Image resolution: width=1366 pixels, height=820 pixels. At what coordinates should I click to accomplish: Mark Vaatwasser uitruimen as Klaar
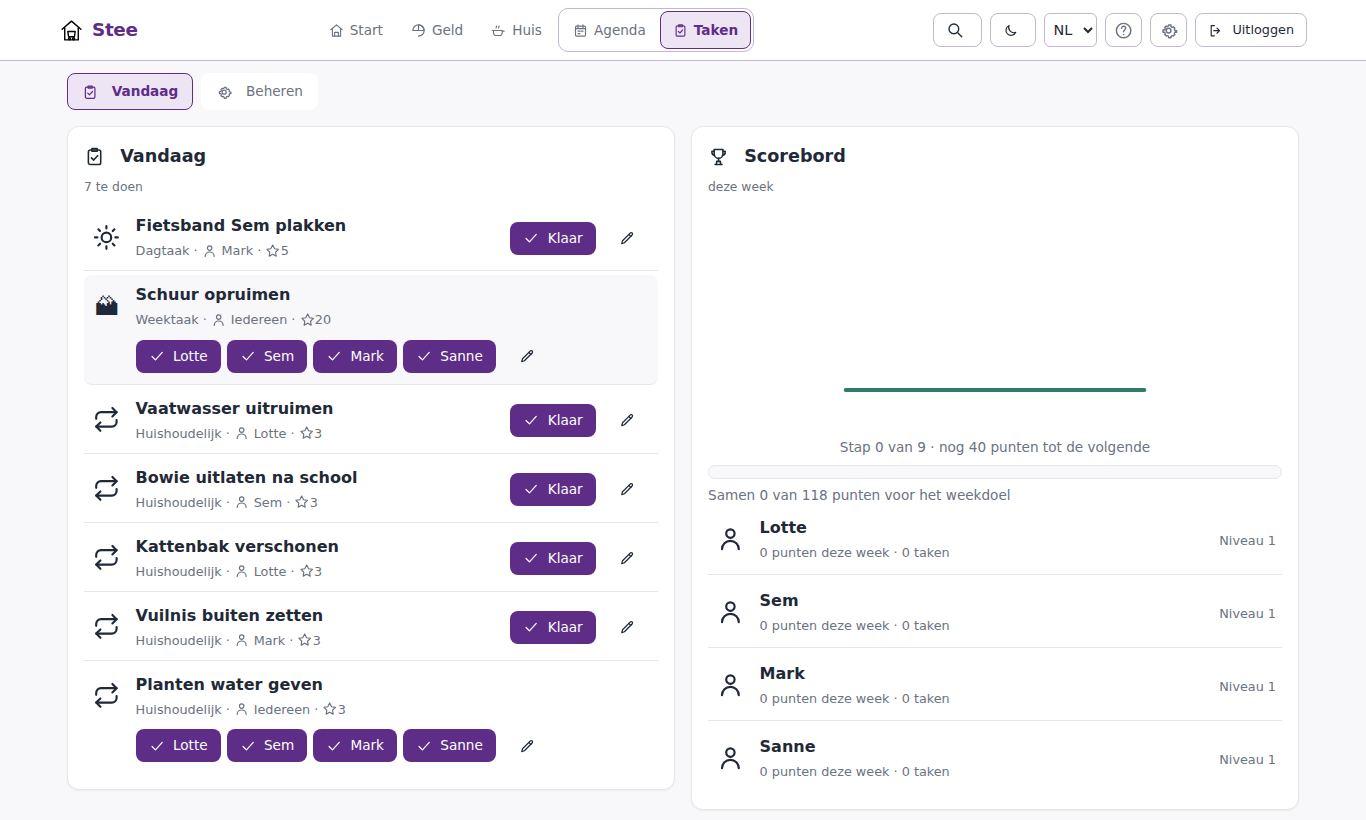(553, 420)
